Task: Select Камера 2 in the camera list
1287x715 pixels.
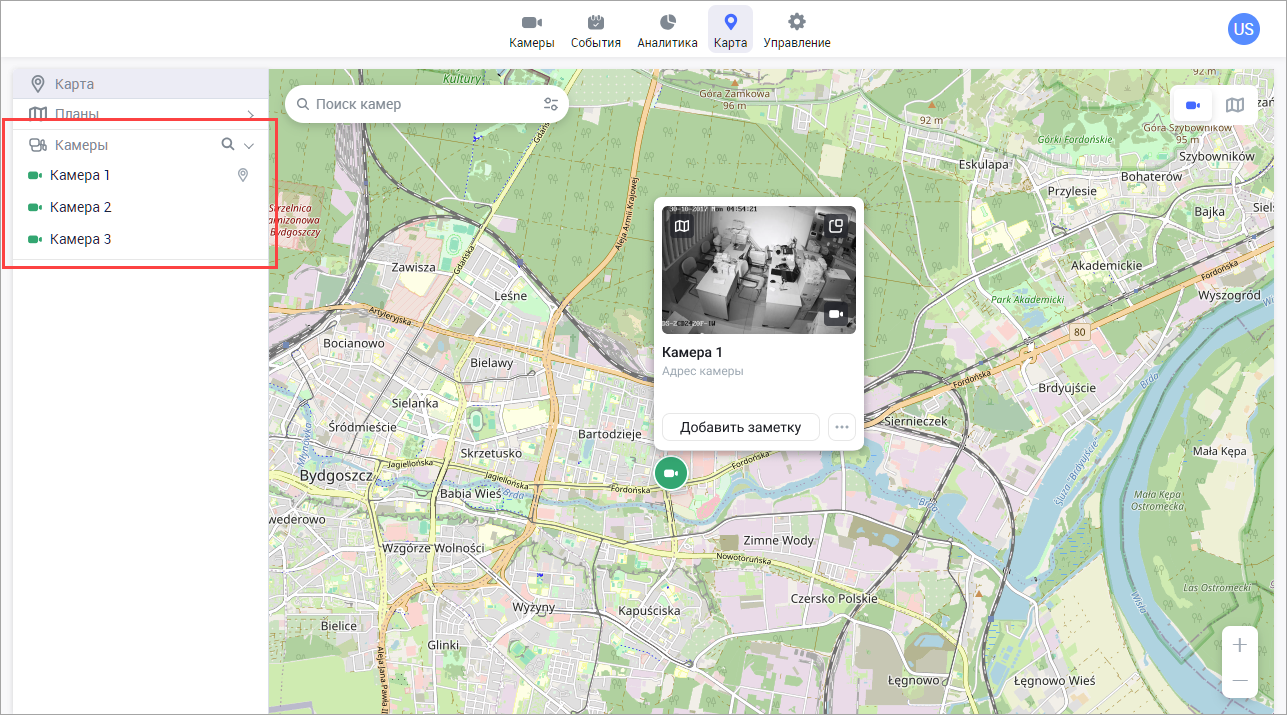Action: pyautogui.click(x=80, y=207)
